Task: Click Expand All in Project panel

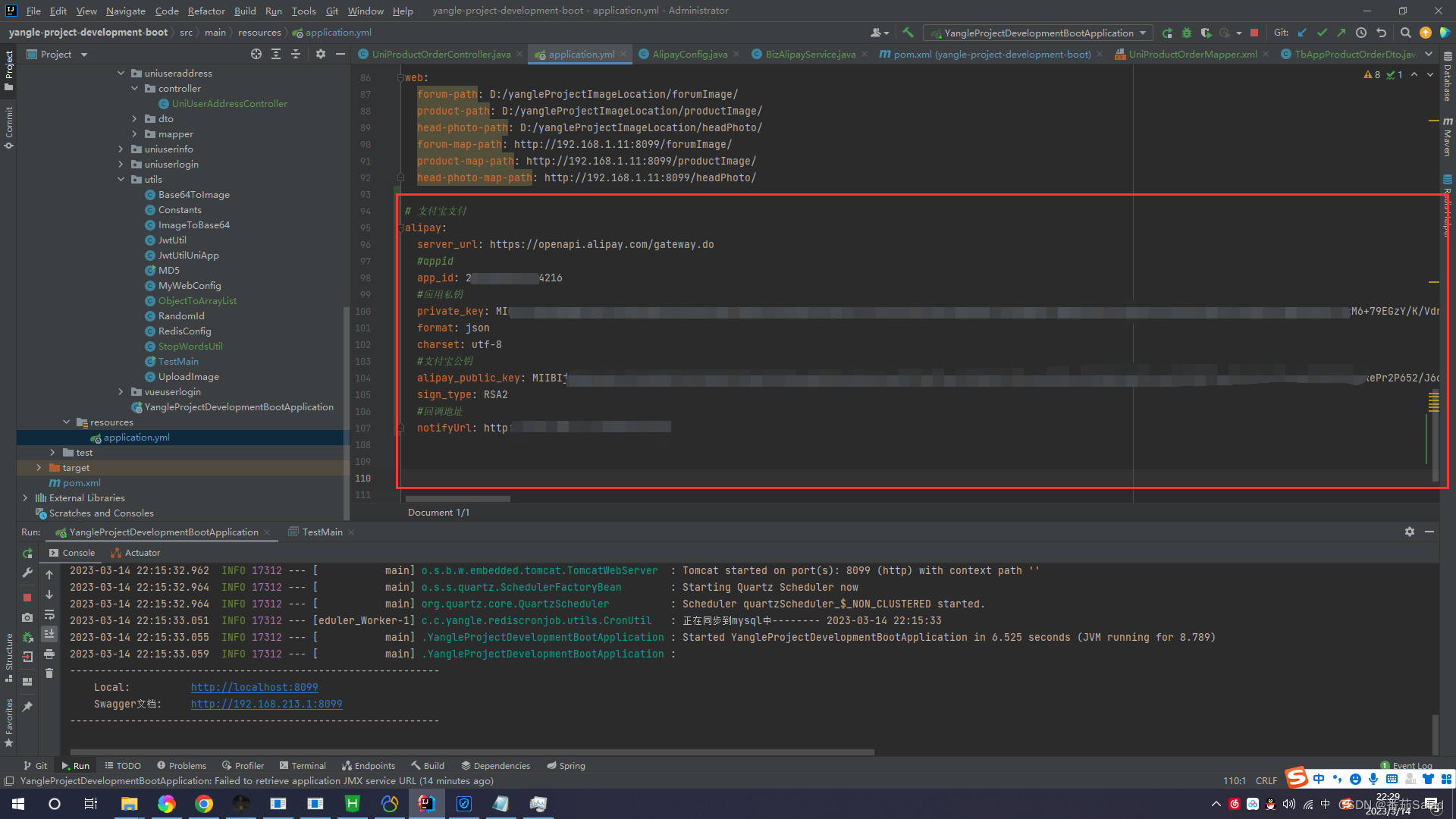Action: click(x=276, y=54)
